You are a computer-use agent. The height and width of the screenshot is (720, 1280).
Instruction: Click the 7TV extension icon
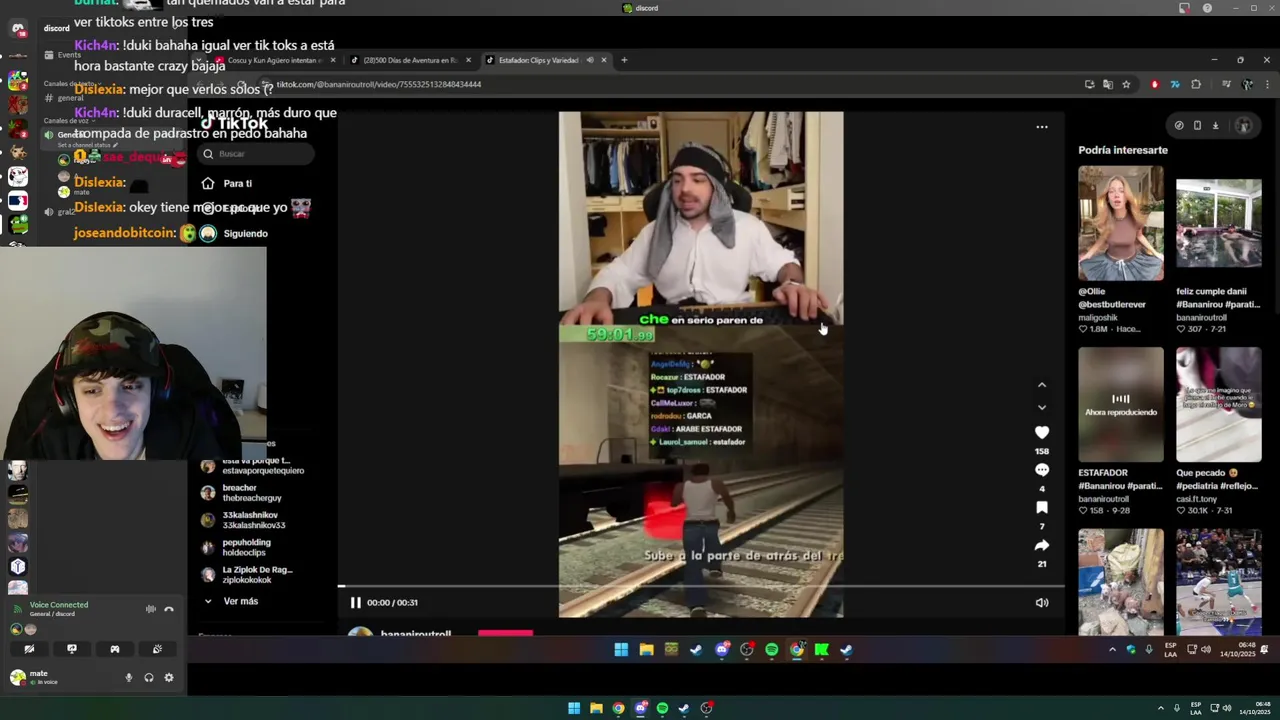[1175, 85]
